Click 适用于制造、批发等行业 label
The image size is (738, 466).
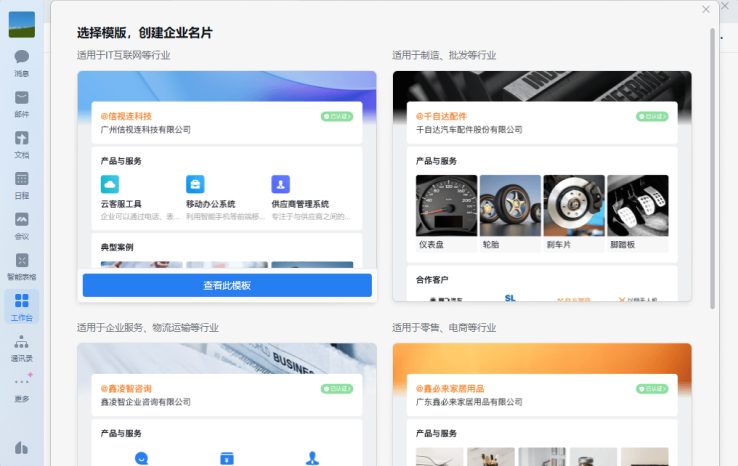pos(444,55)
